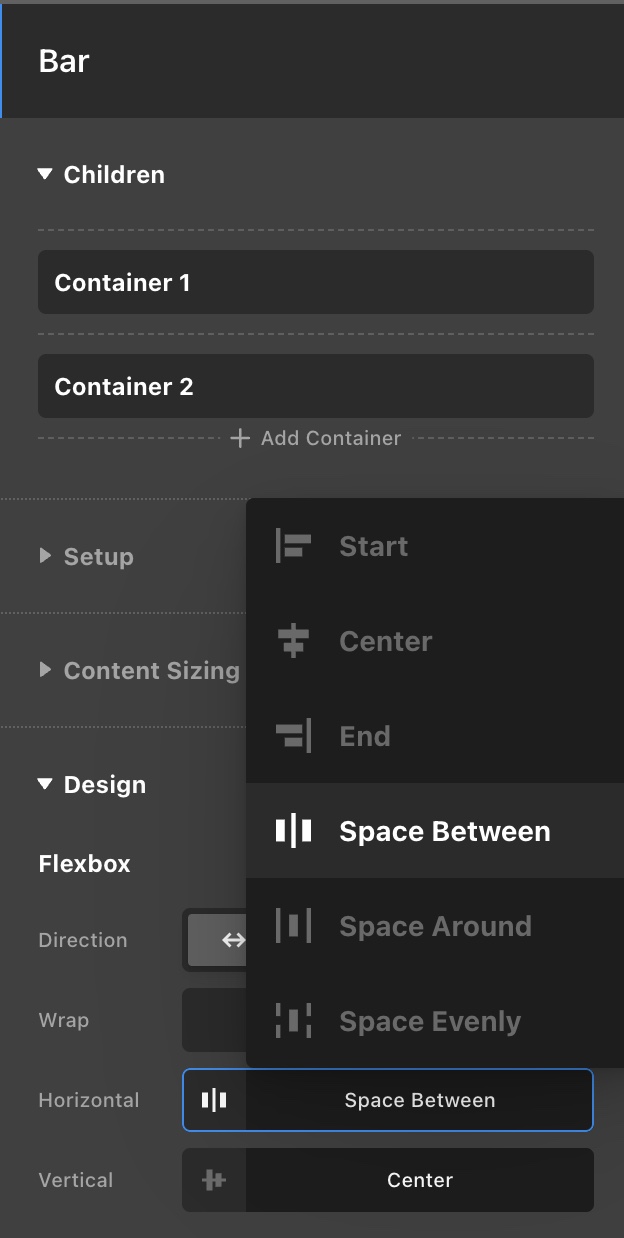
Task: Click the Center alignment icon in dropdown list
Action: [x=293, y=641]
